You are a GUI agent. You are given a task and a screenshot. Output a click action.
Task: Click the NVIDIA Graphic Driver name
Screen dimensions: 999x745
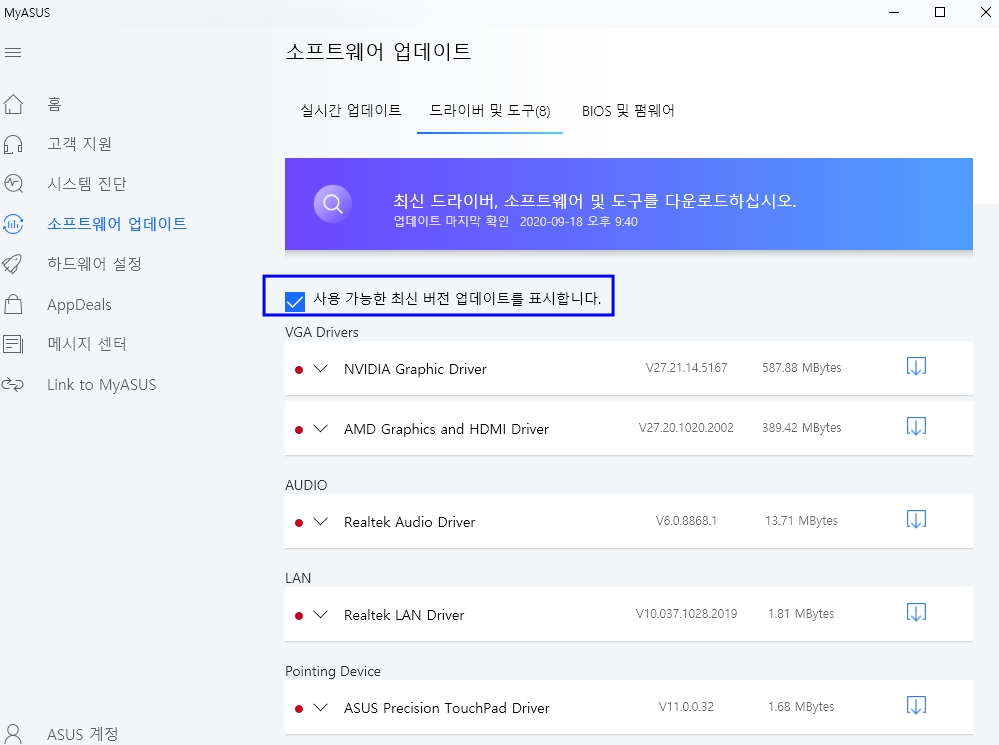(415, 369)
